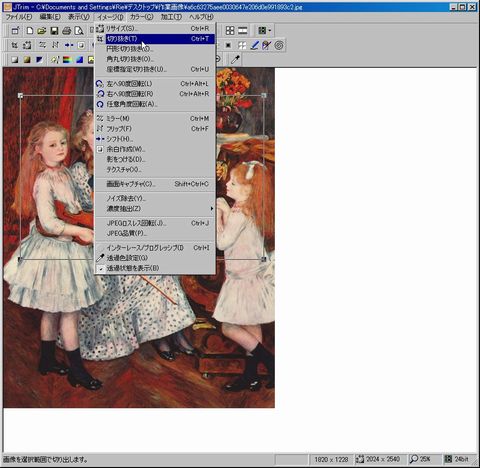Click the blue gradient toolbar icon
This screenshot has height=468, width=480.
click(79, 60)
